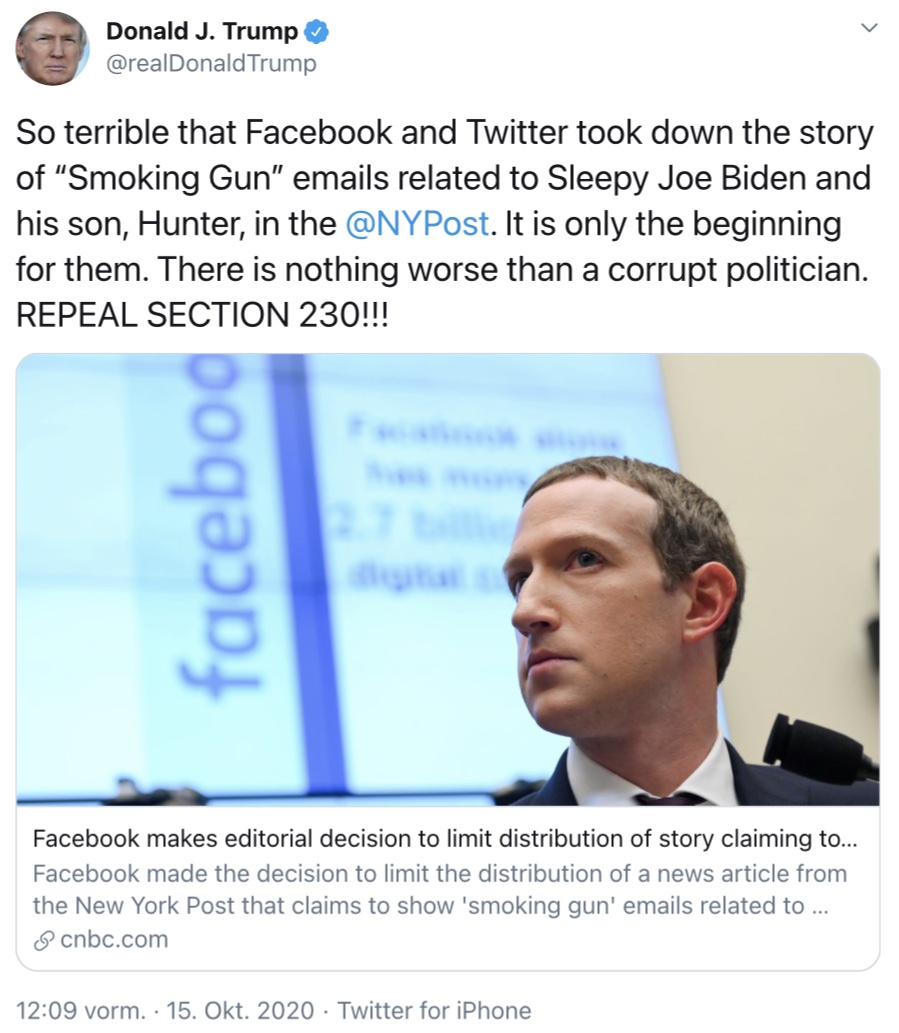Expand the tweet options chevron

click(868, 29)
